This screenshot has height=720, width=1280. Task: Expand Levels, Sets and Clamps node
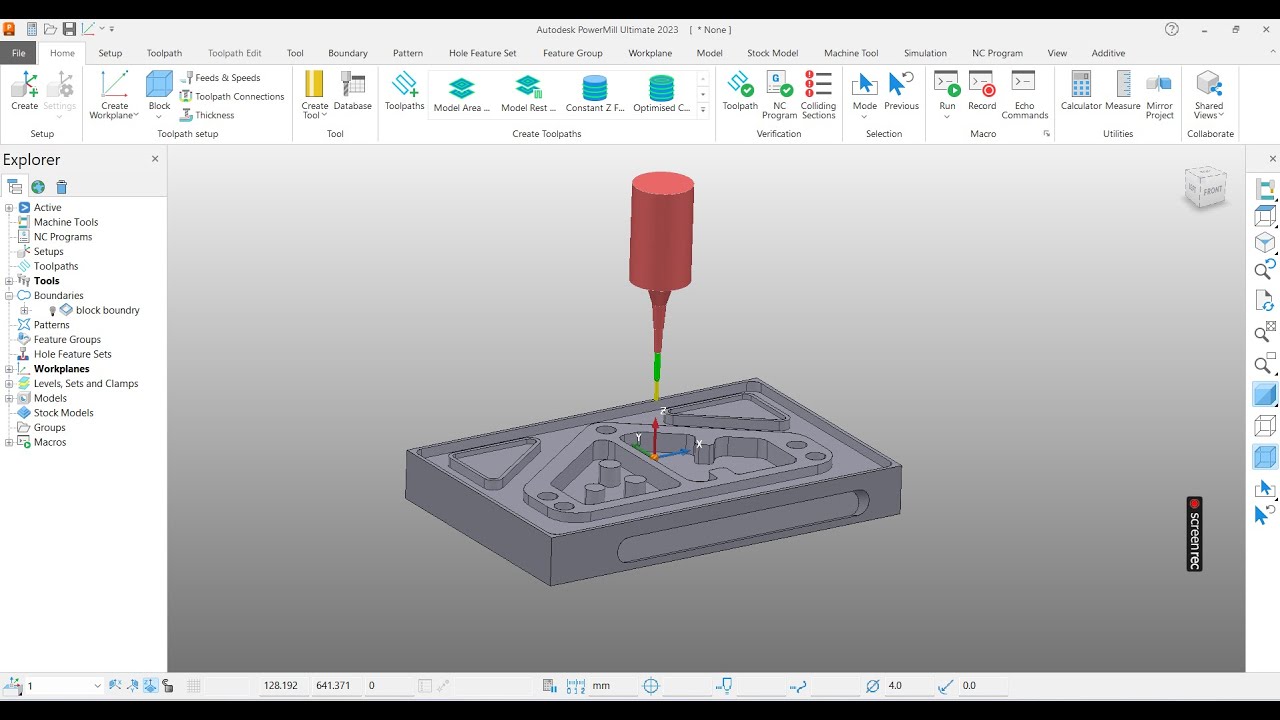[9, 384]
